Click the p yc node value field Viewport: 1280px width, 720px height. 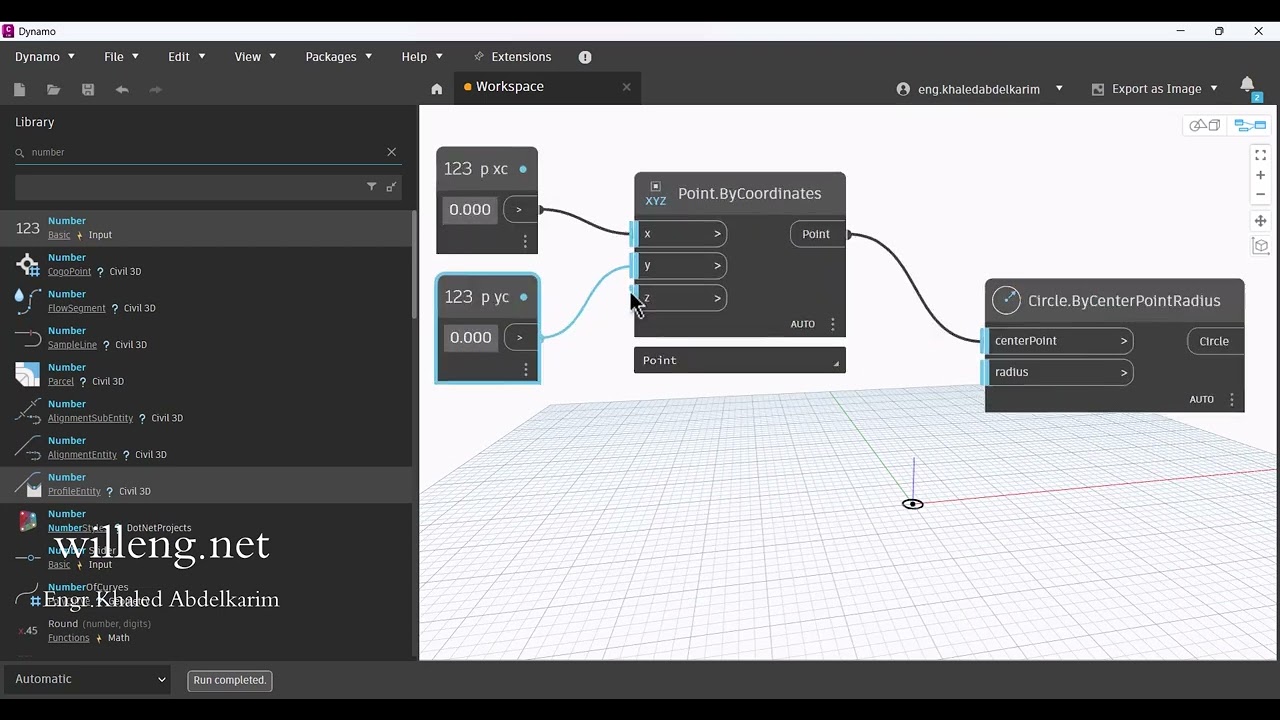(x=470, y=338)
